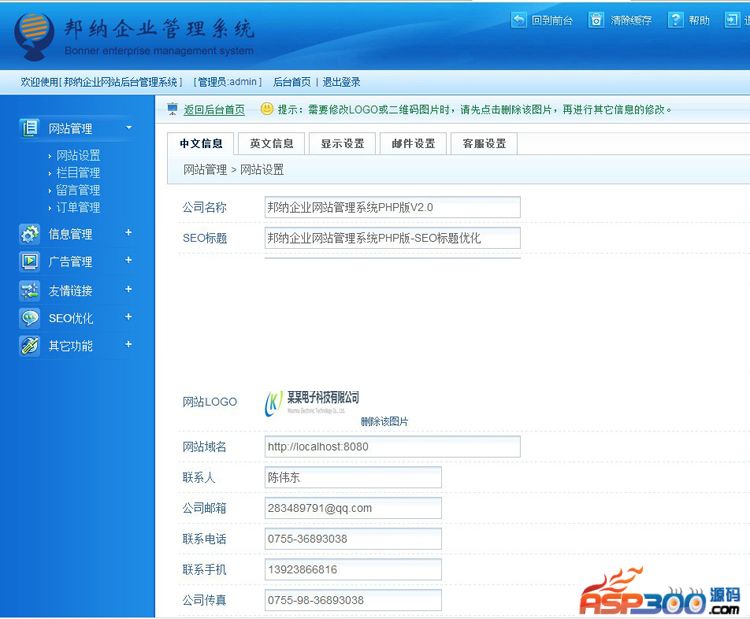Click the 其它功能 sidebar heading text
Image resolution: width=750 pixels, height=619 pixels.
click(70, 346)
